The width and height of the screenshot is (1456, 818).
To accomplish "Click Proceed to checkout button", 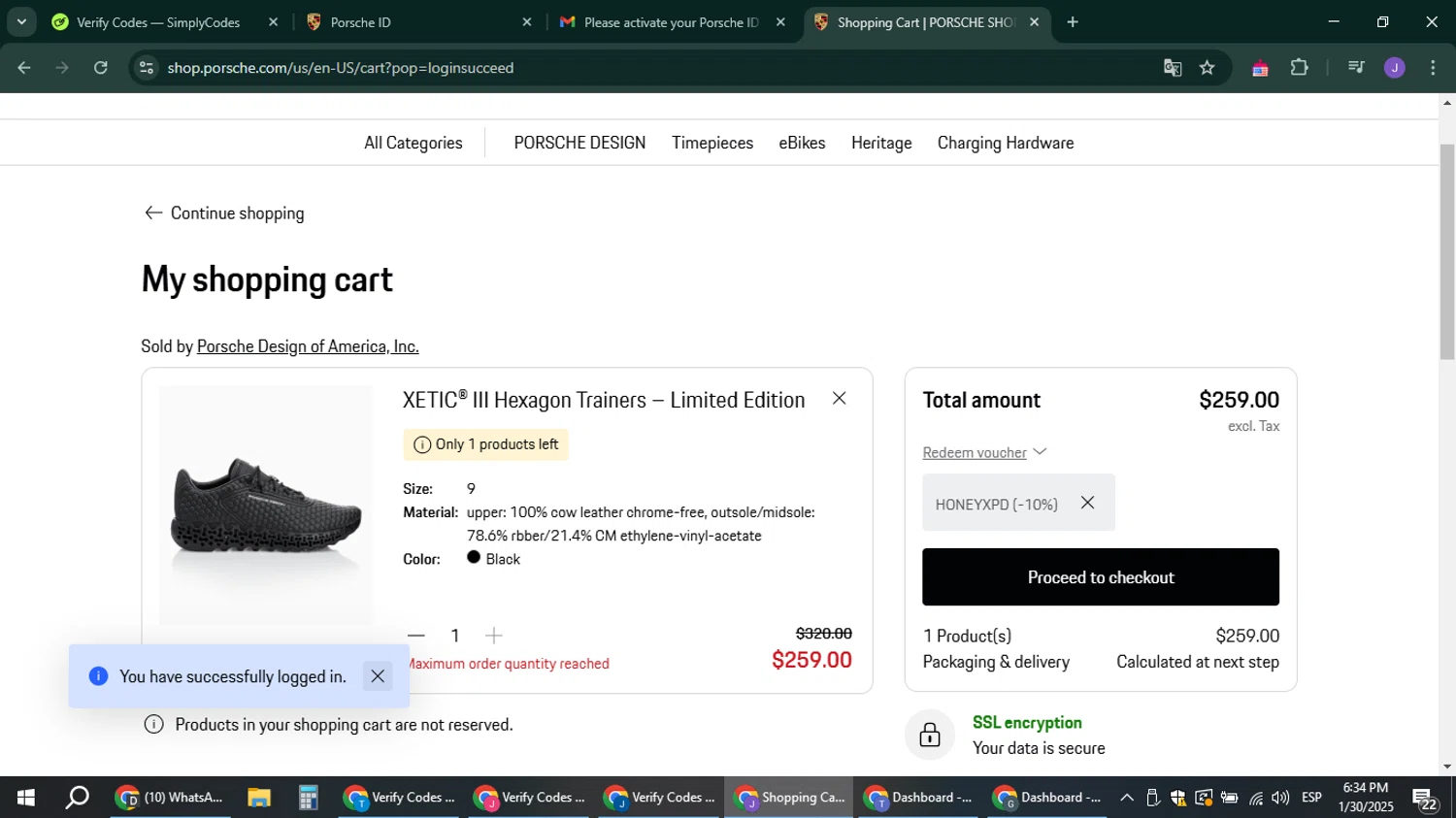I will (x=1101, y=577).
